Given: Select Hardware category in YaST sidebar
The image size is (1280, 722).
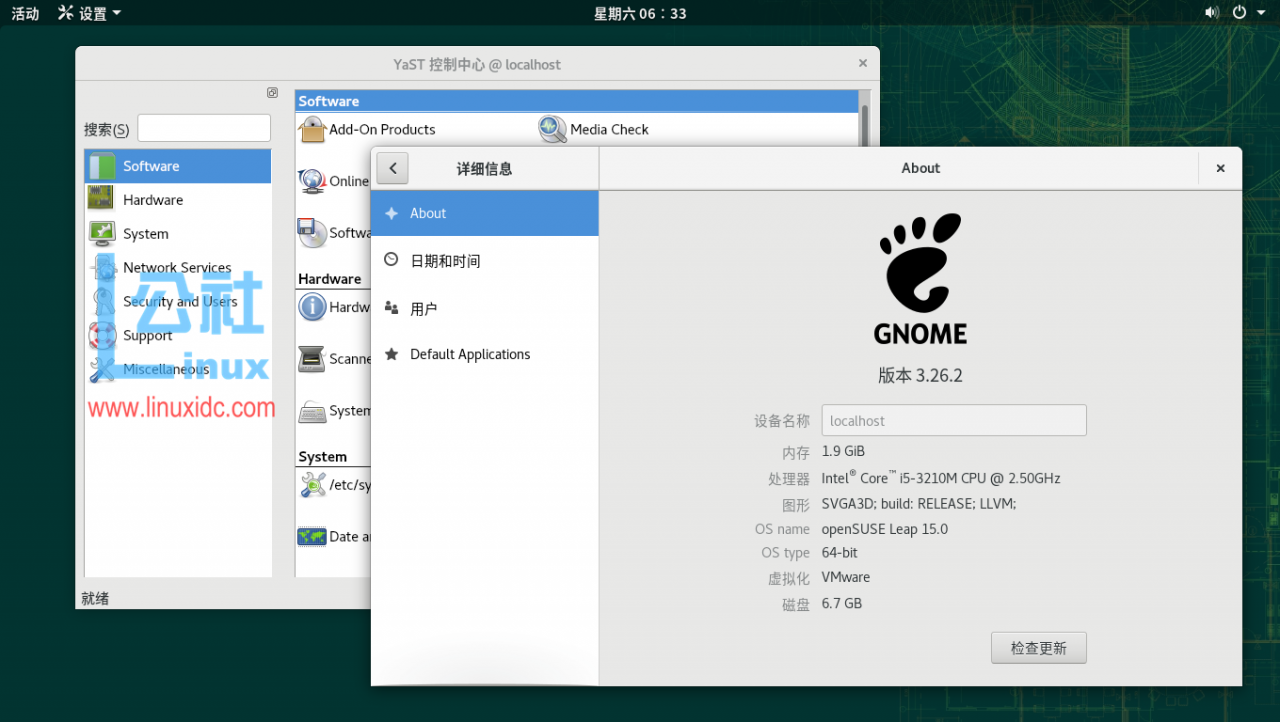Looking at the screenshot, I should [178, 200].
